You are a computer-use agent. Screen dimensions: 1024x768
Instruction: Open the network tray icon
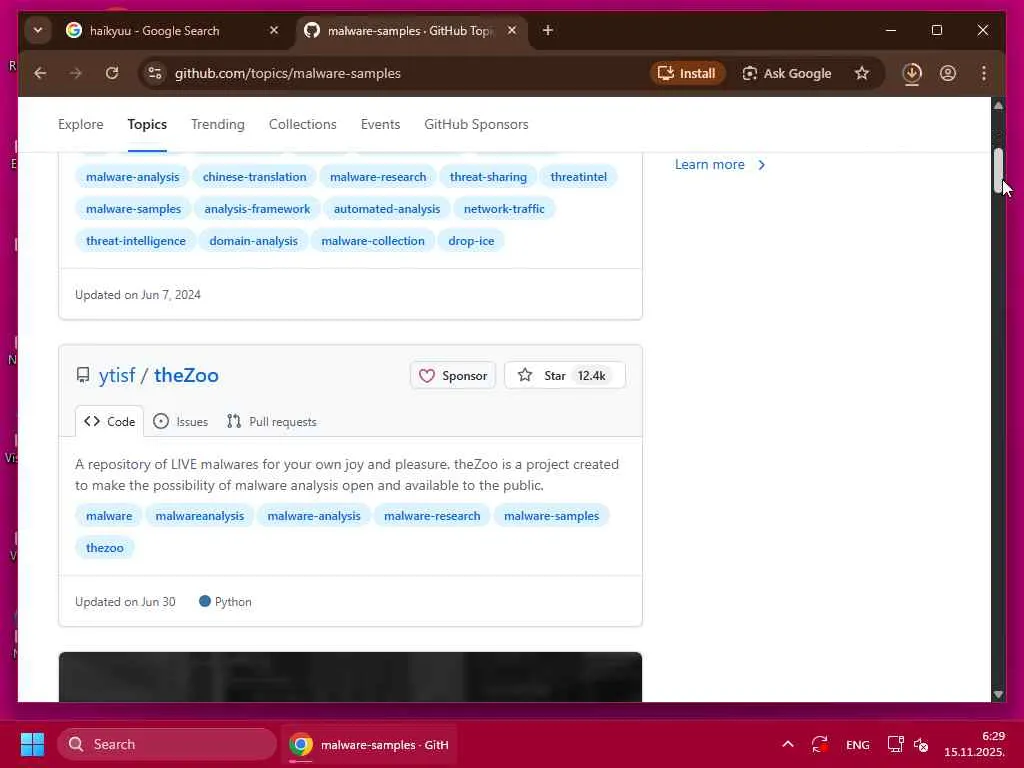tap(895, 744)
